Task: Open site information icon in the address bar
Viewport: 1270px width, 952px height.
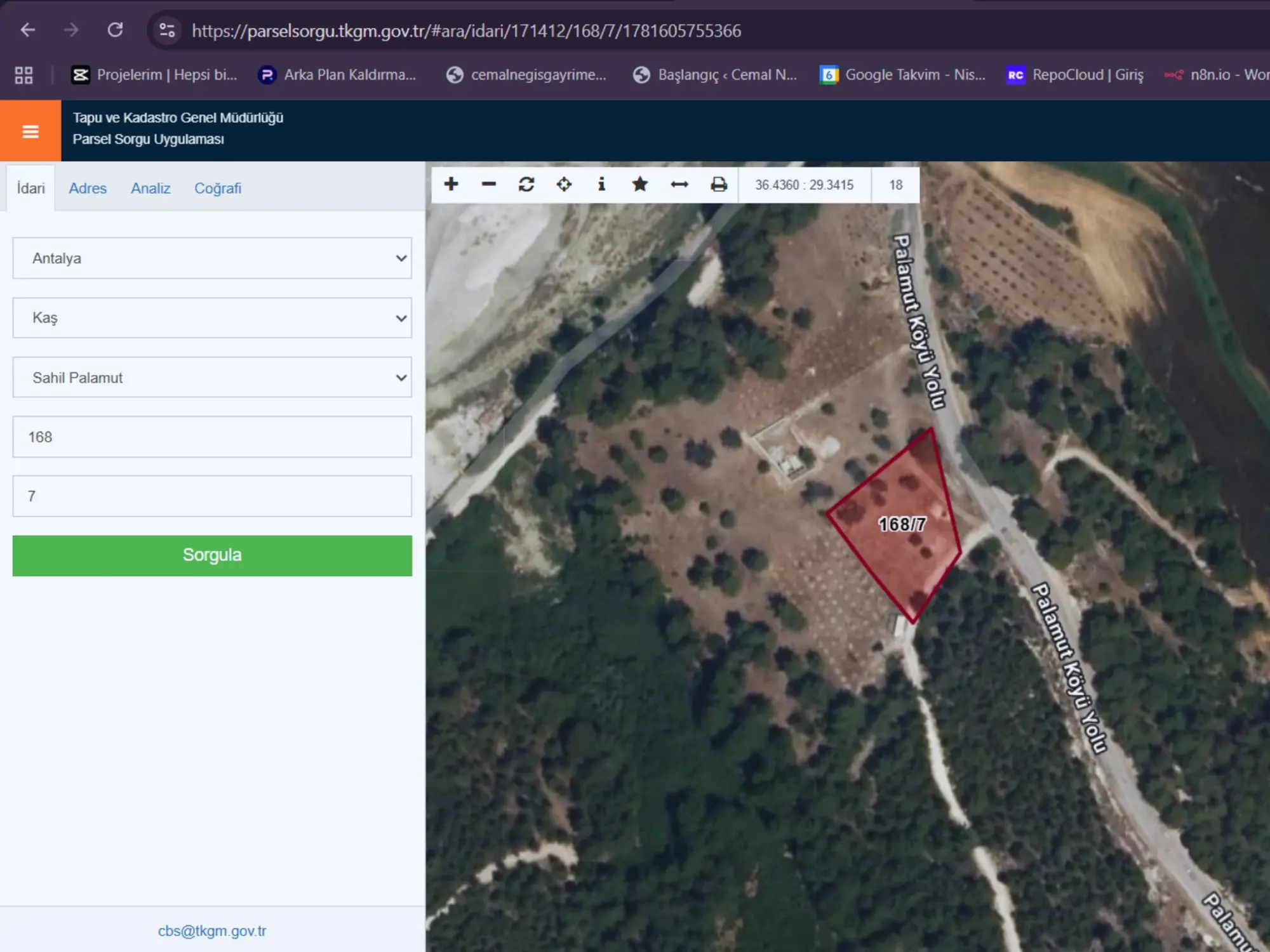Action: [x=167, y=30]
